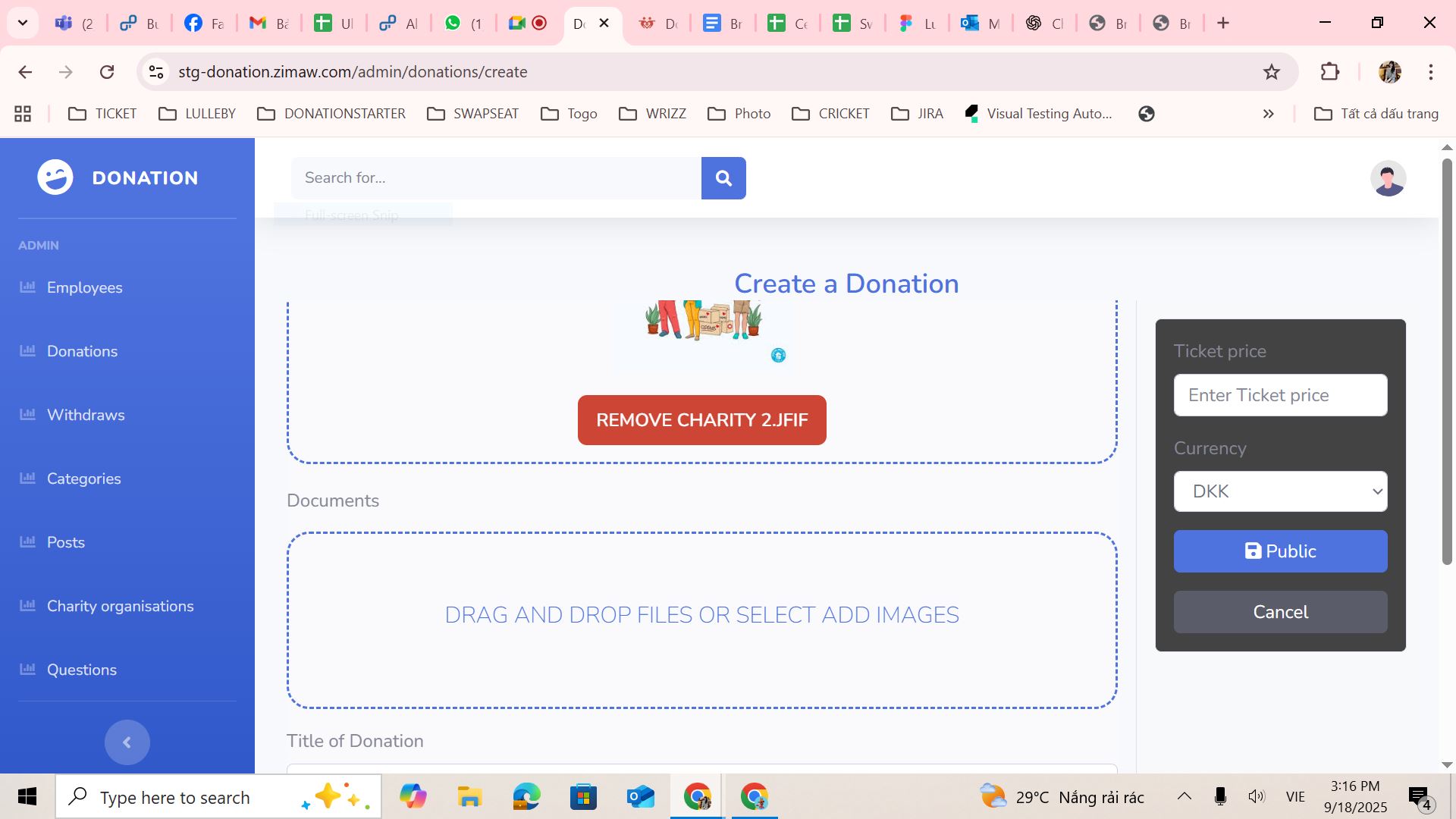Click the Enter Ticket price field
Viewport: 1456px width, 819px height.
coord(1279,394)
